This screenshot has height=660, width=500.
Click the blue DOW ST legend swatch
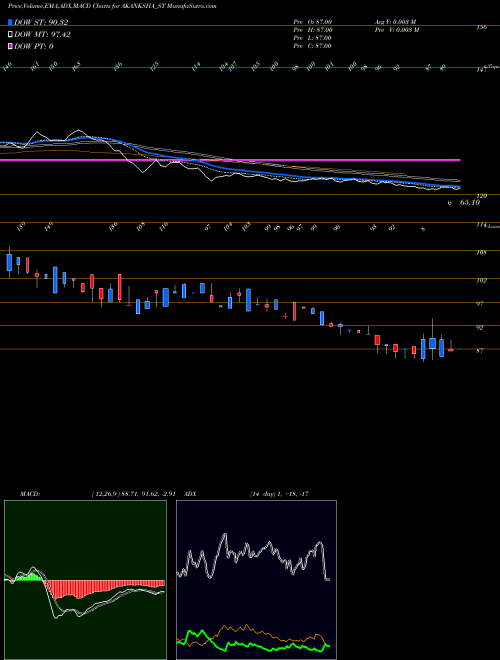[x=10, y=22]
